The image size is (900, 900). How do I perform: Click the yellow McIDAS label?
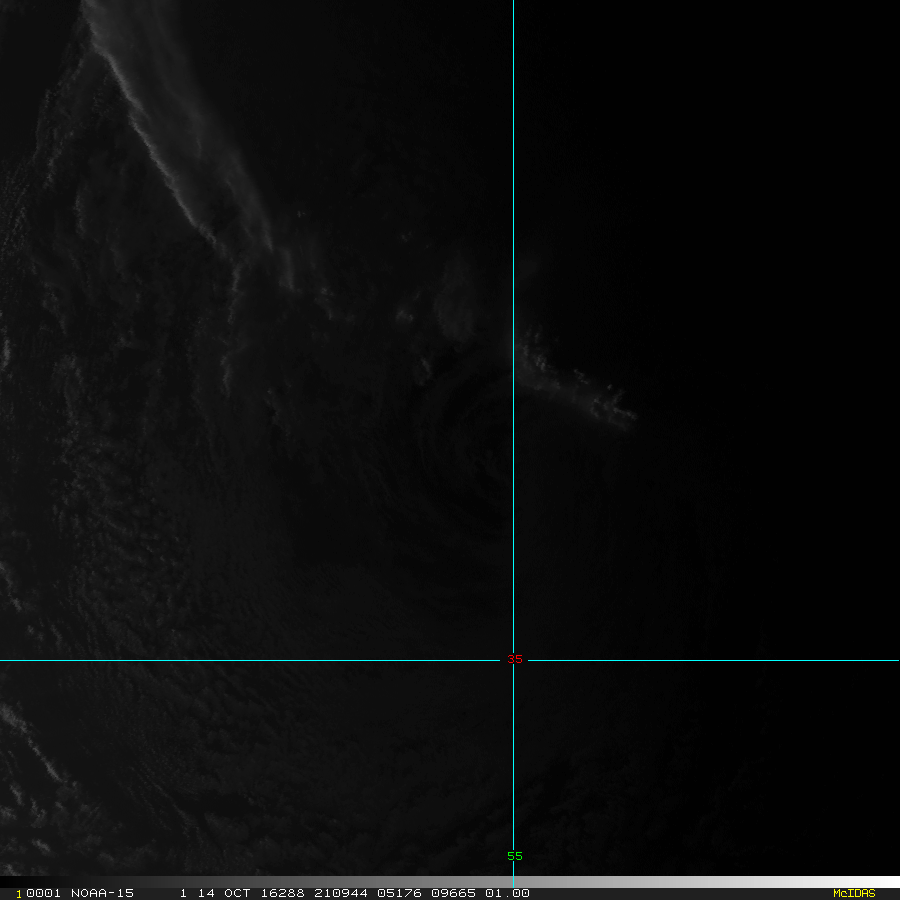[854, 893]
